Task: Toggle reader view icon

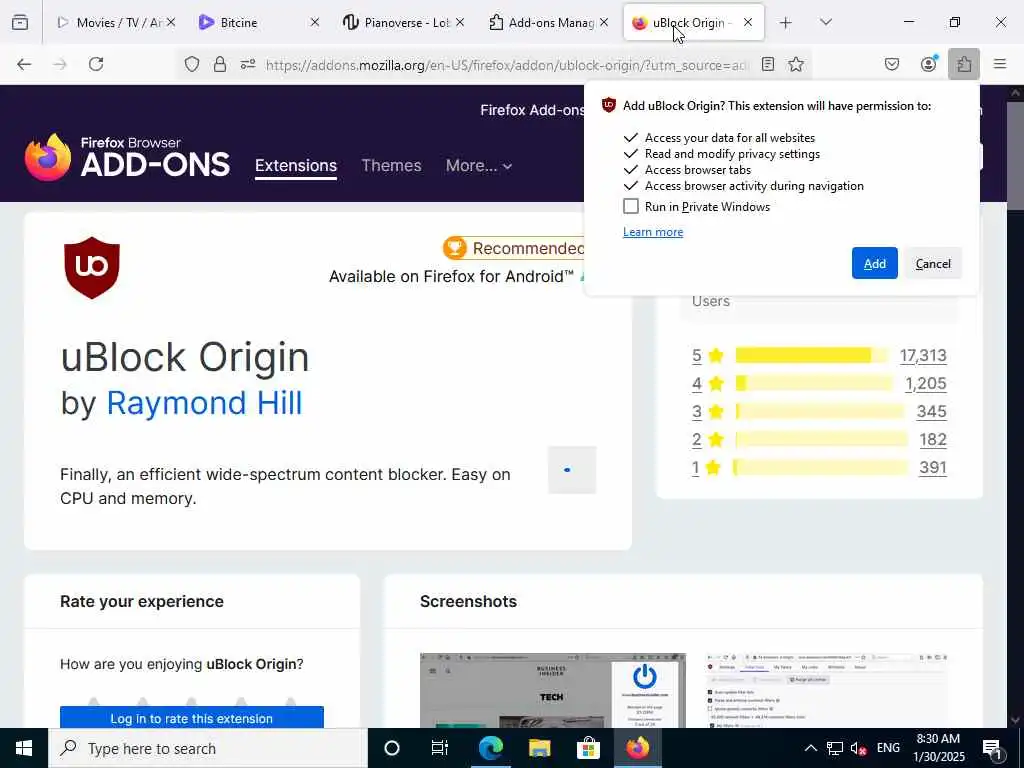Action: pos(768,64)
